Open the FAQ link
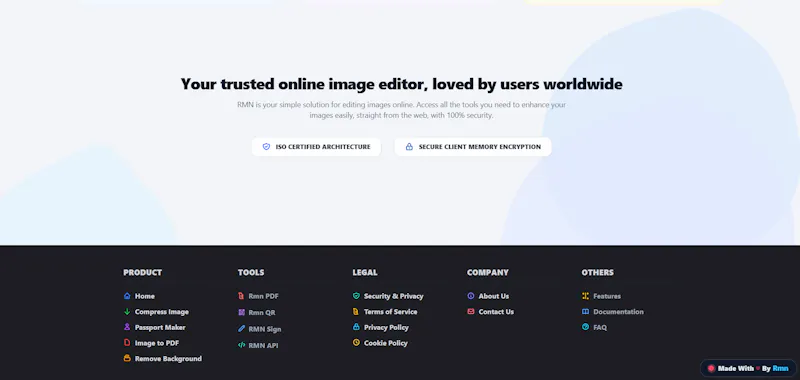The width and height of the screenshot is (800, 380). pos(600,327)
